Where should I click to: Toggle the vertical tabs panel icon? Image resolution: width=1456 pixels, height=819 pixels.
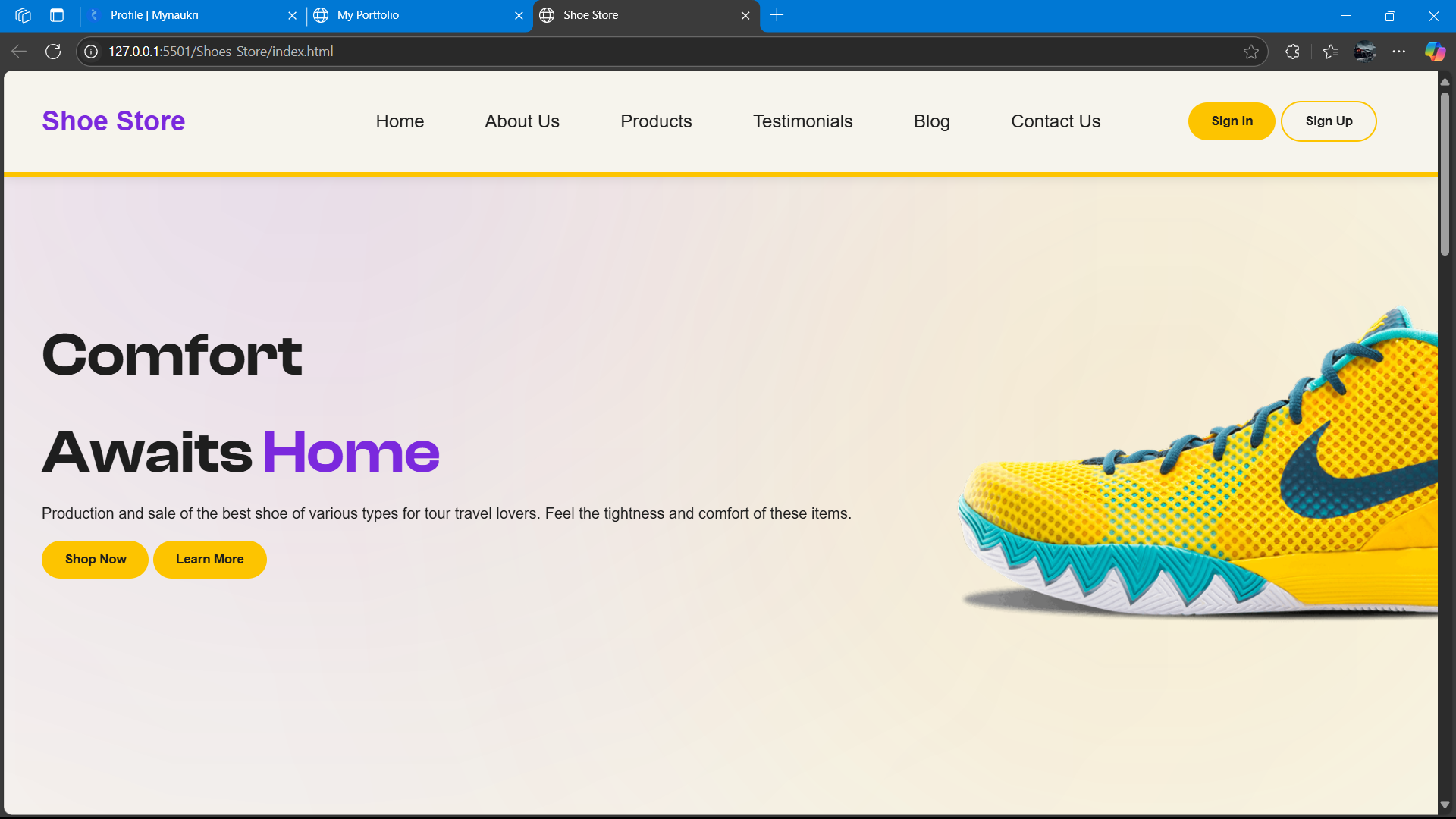57,15
